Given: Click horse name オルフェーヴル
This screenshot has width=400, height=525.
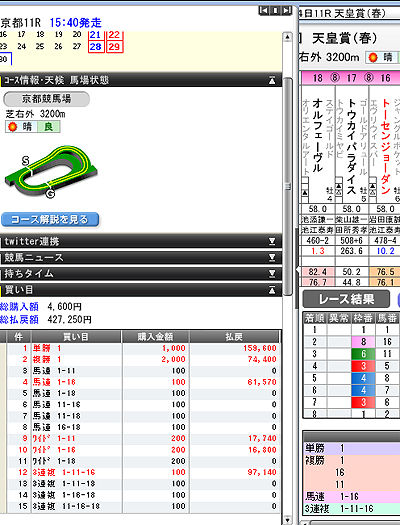Looking at the screenshot, I should pyautogui.click(x=318, y=135).
